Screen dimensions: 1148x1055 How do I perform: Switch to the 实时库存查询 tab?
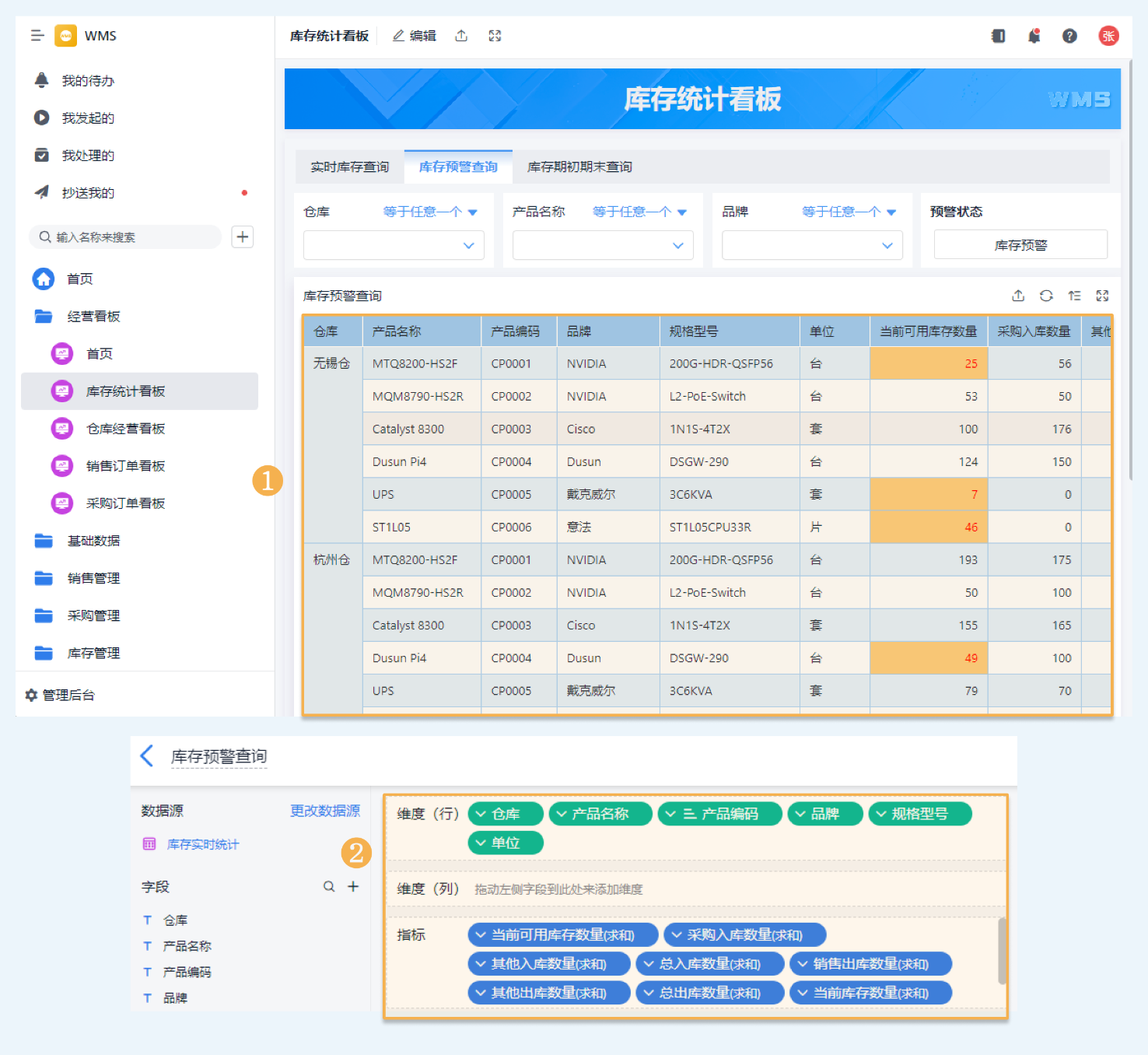click(x=350, y=166)
